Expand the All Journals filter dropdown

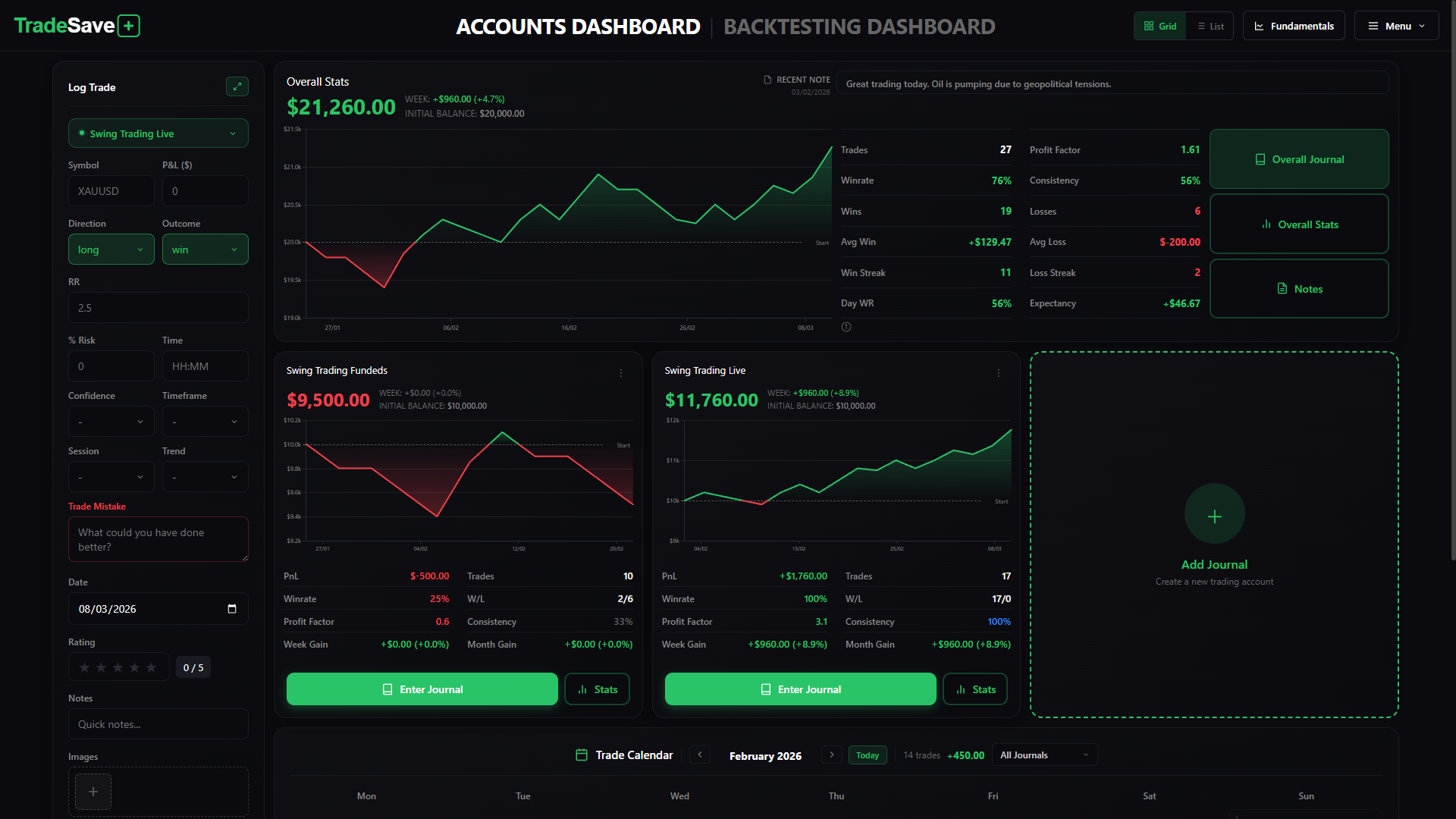1043,755
